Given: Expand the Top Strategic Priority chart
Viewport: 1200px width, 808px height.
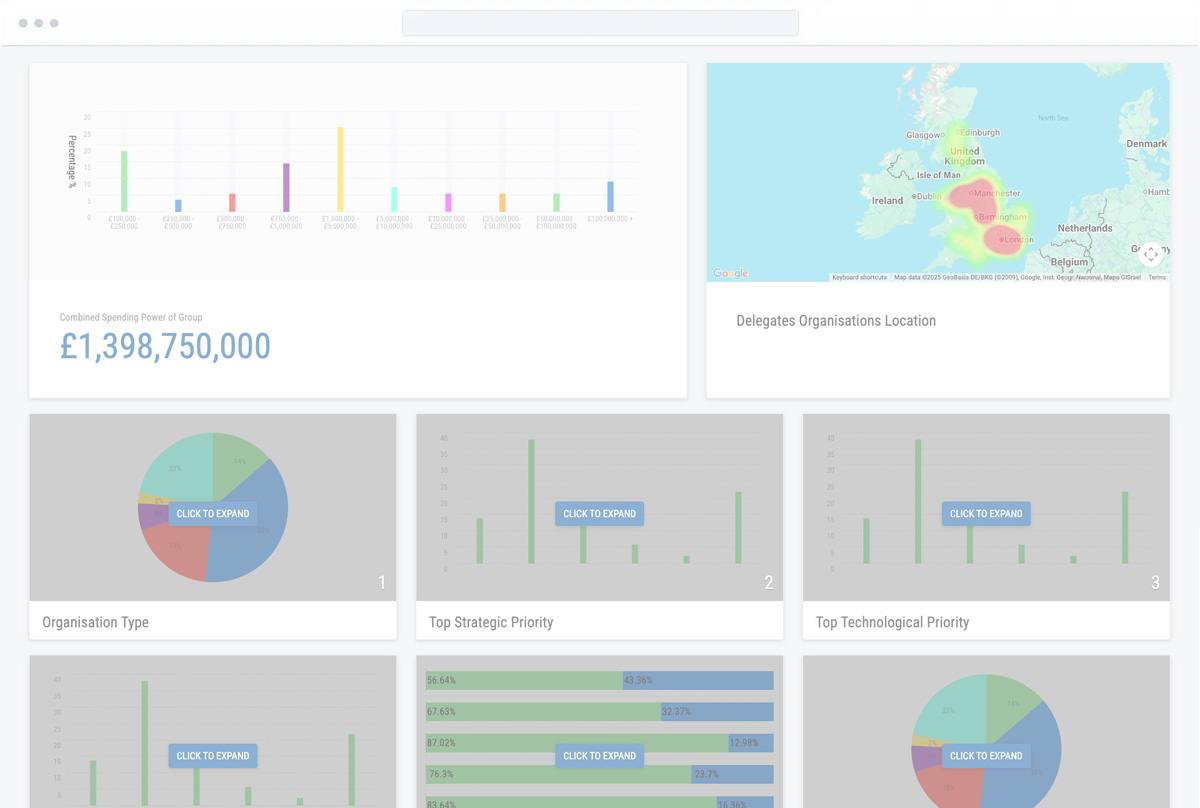Looking at the screenshot, I should 599,514.
